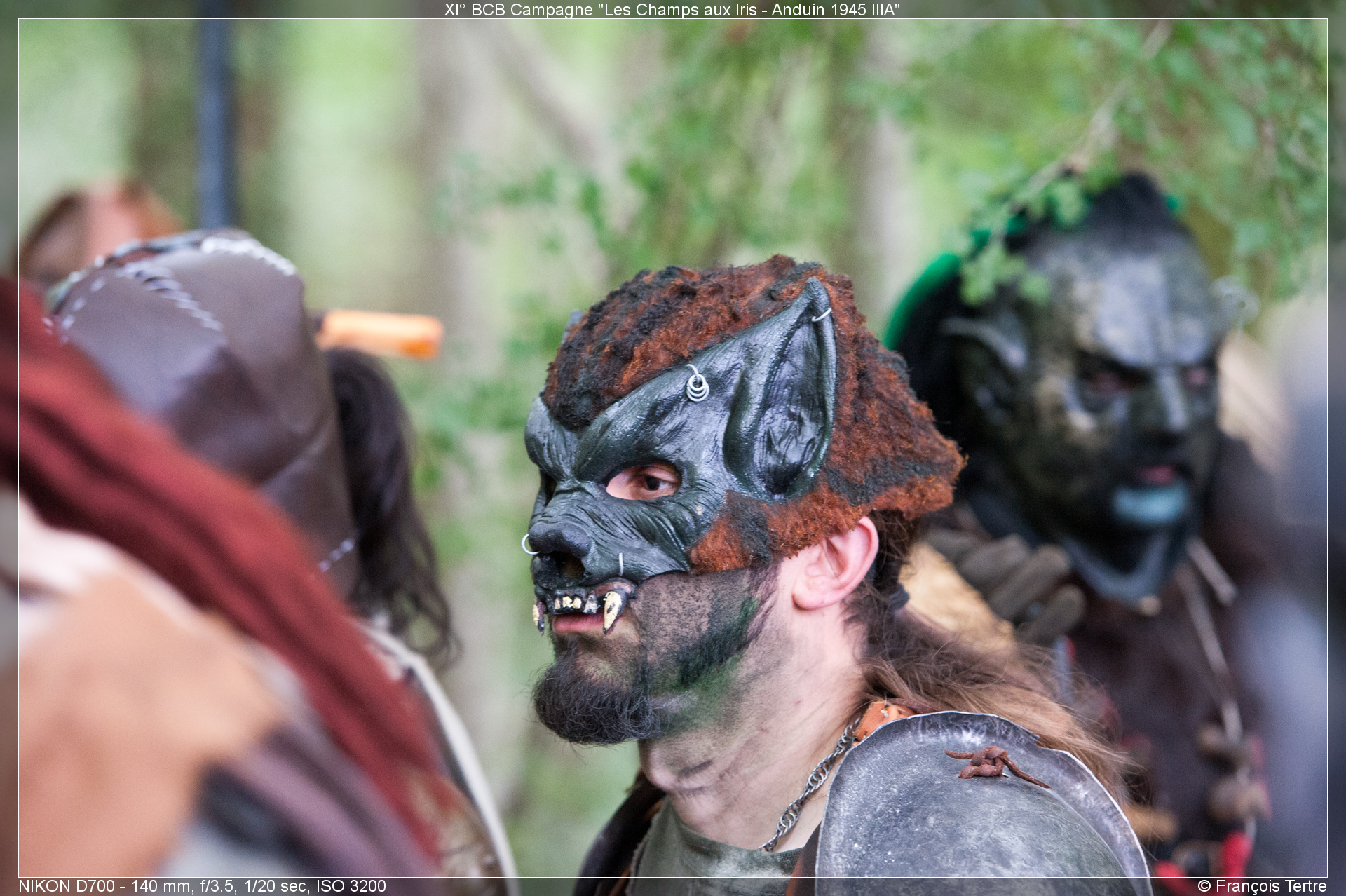Click the copyright text '© François Tertre'
The width and height of the screenshot is (1346, 896).
1262,886
